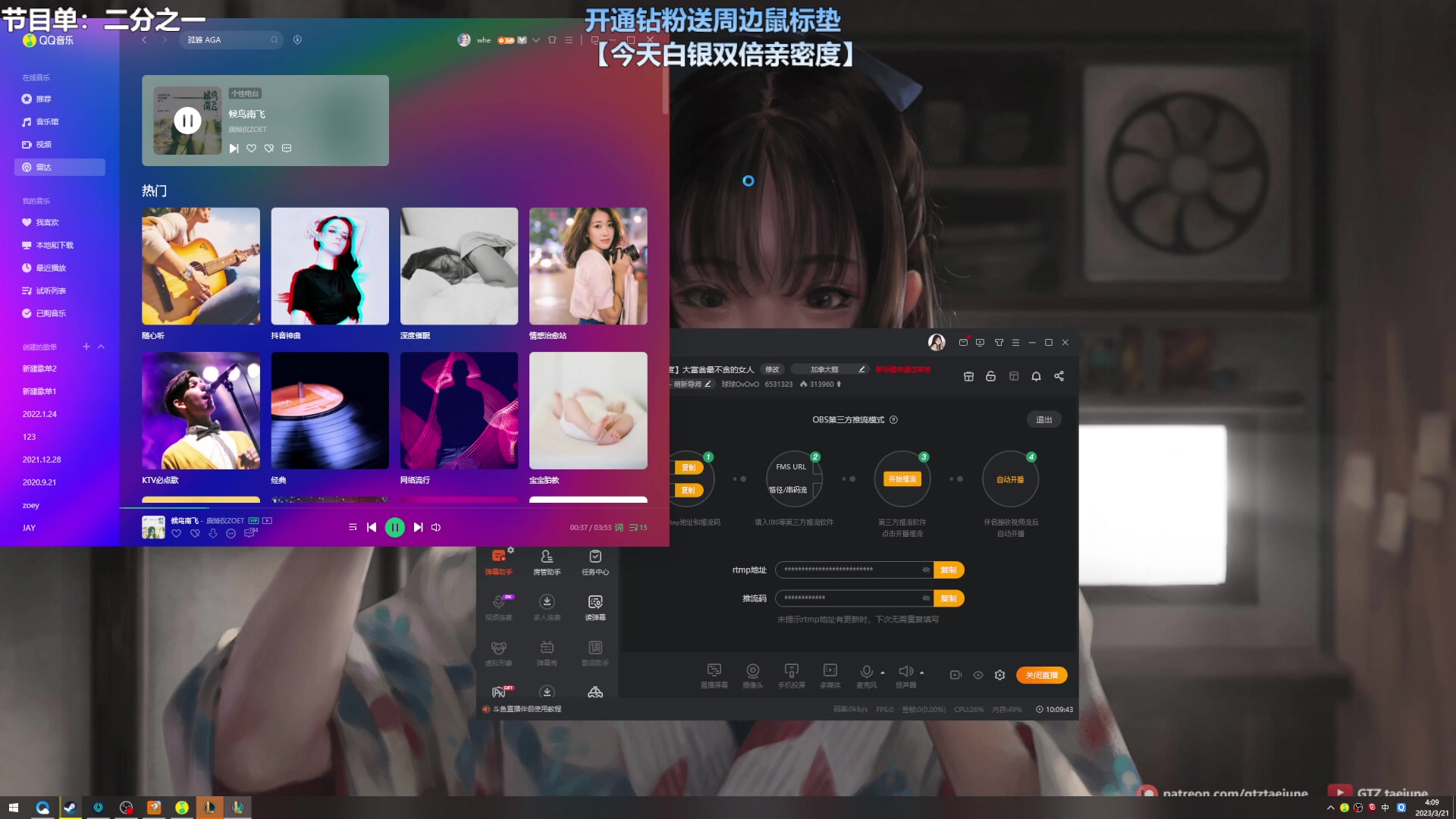Image resolution: width=1456 pixels, height=819 pixels.
Task: Toggle preview eye icon beside settings gear
Action: point(978,675)
